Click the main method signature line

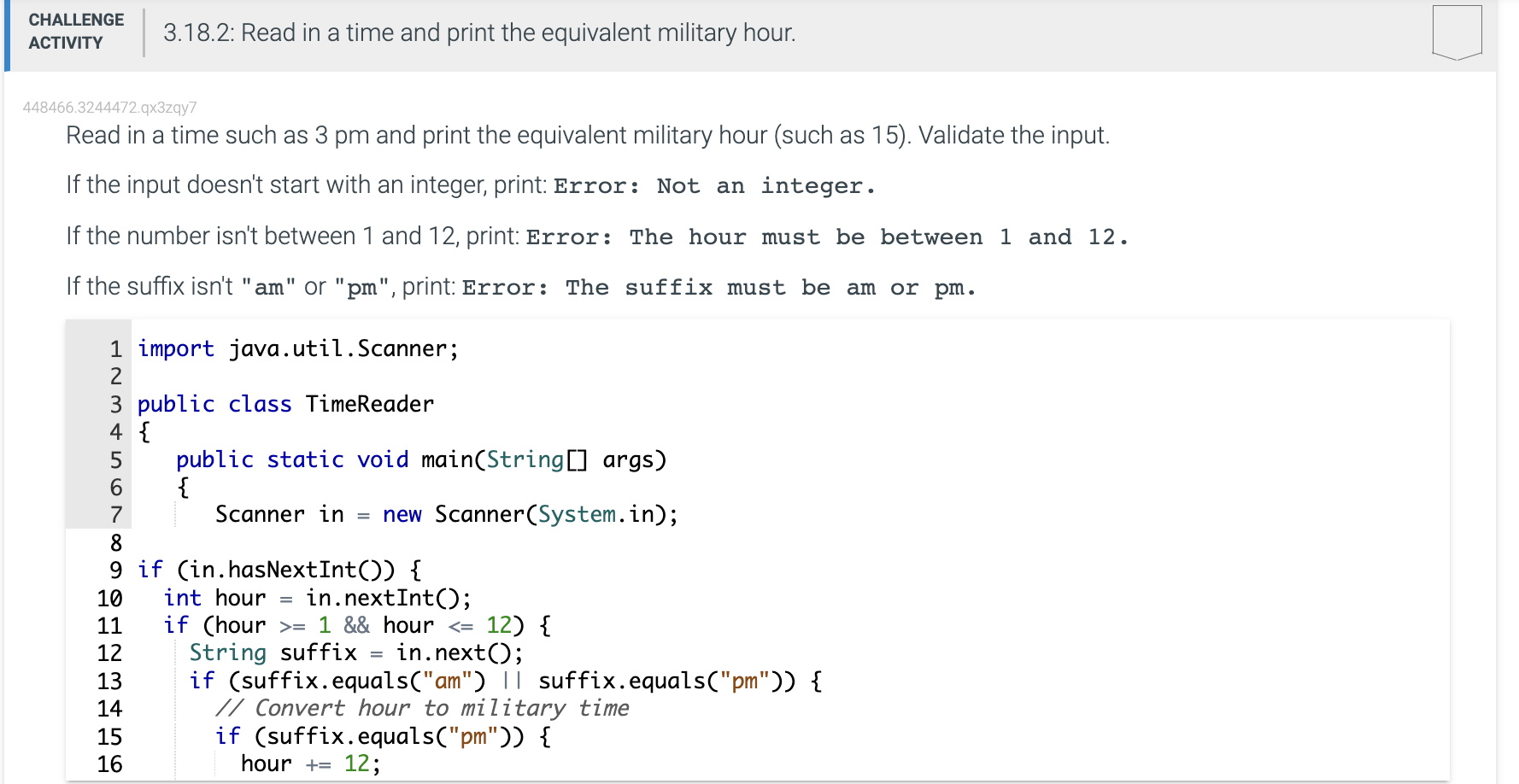[421, 459]
